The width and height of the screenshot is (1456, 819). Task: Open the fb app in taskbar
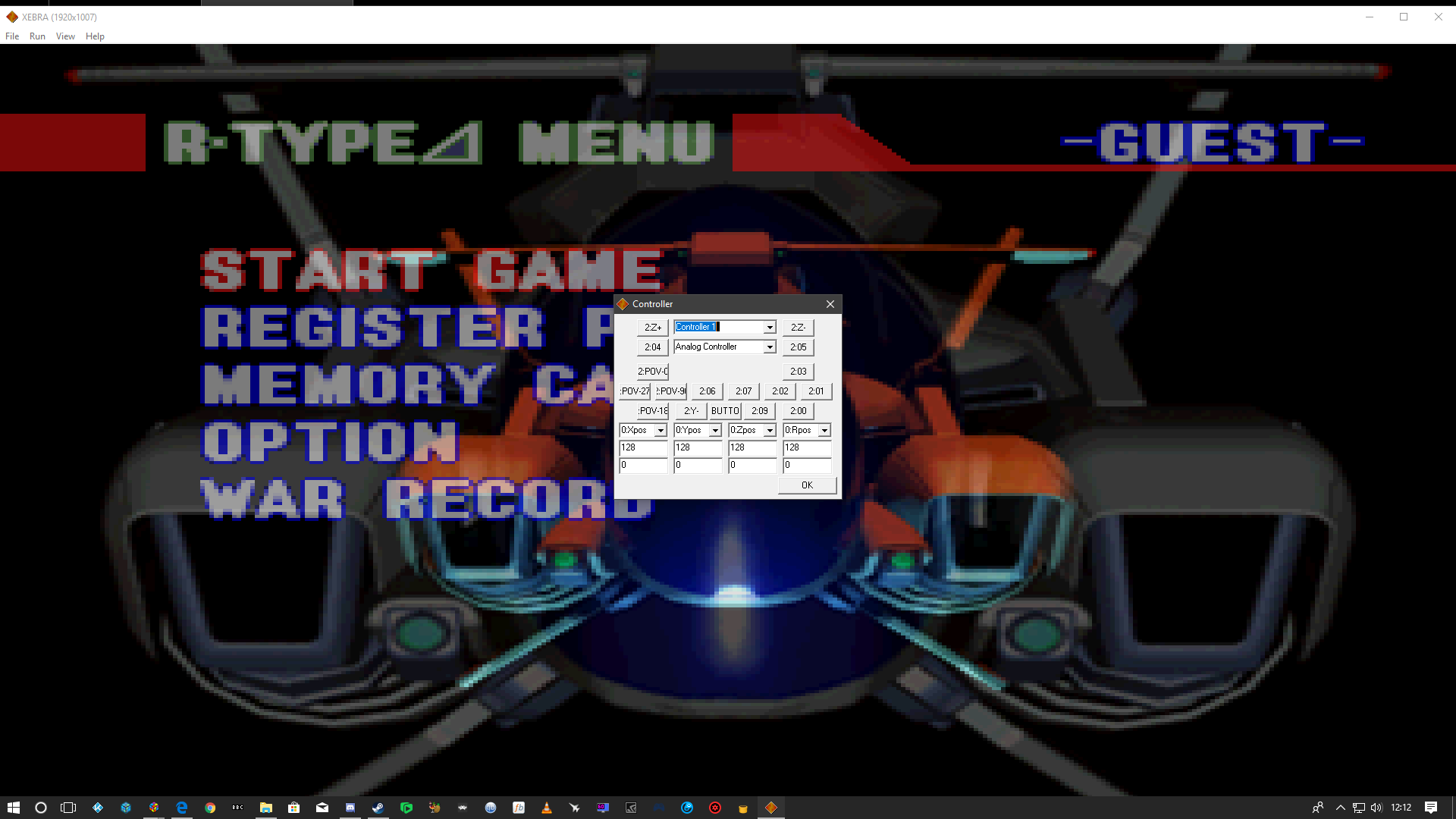click(519, 808)
